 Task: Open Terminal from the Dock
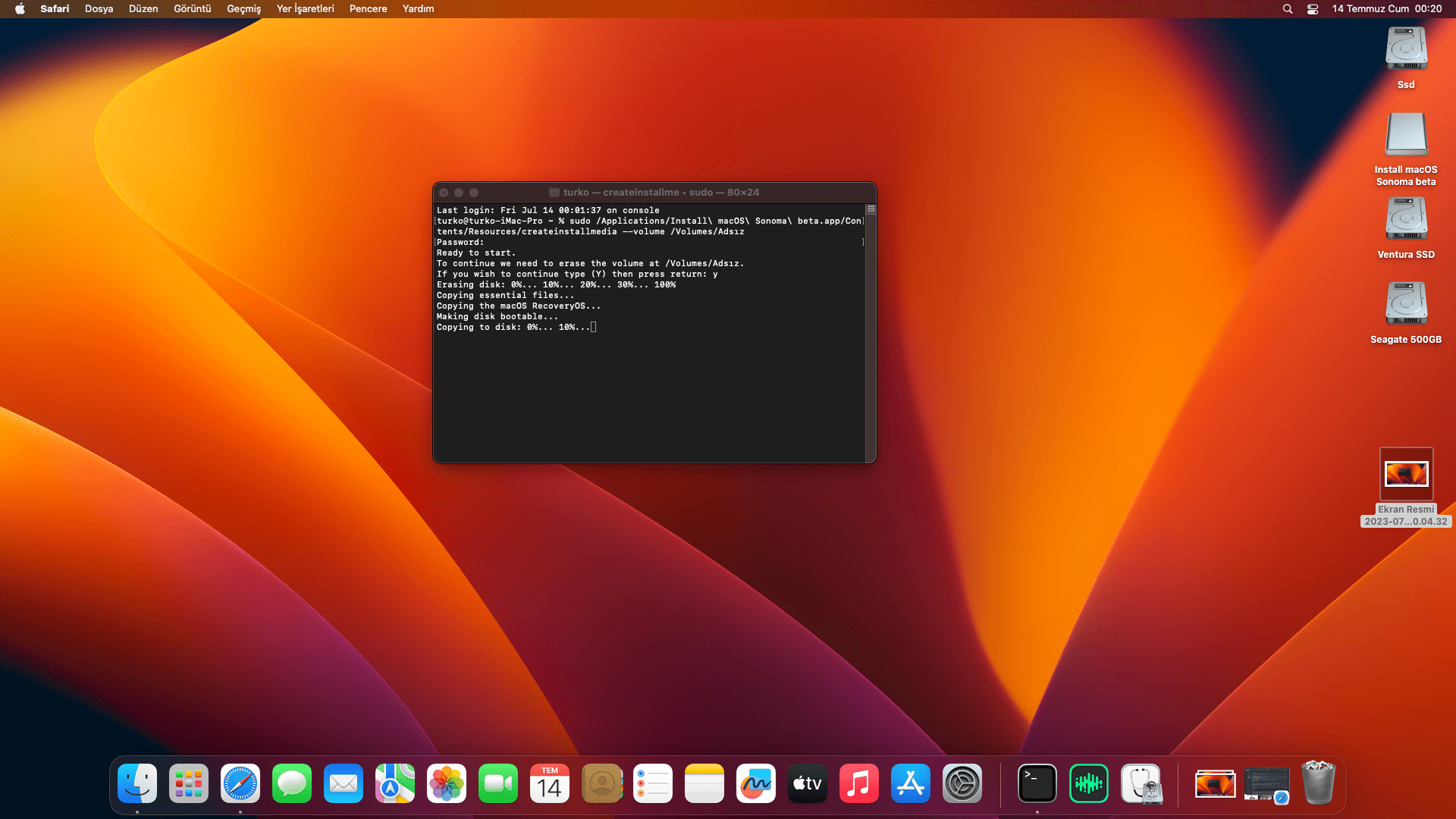coord(1037,783)
